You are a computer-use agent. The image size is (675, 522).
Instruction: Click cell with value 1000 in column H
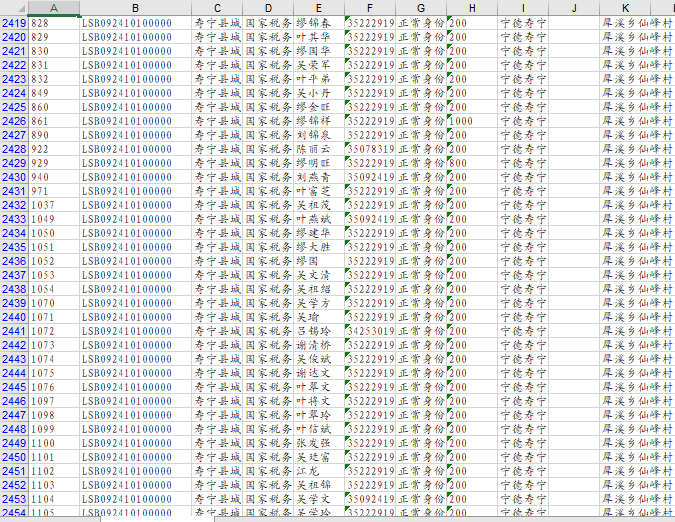click(472, 121)
